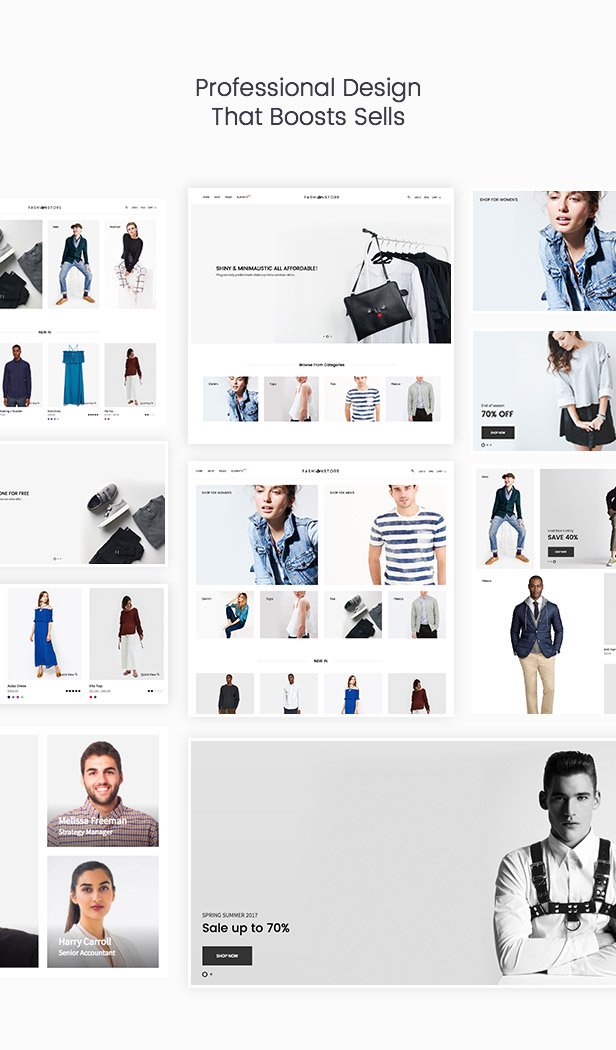This screenshot has height=1050, width=616.
Task: Open Shop menu in handbag hero mockup
Action: [217, 198]
